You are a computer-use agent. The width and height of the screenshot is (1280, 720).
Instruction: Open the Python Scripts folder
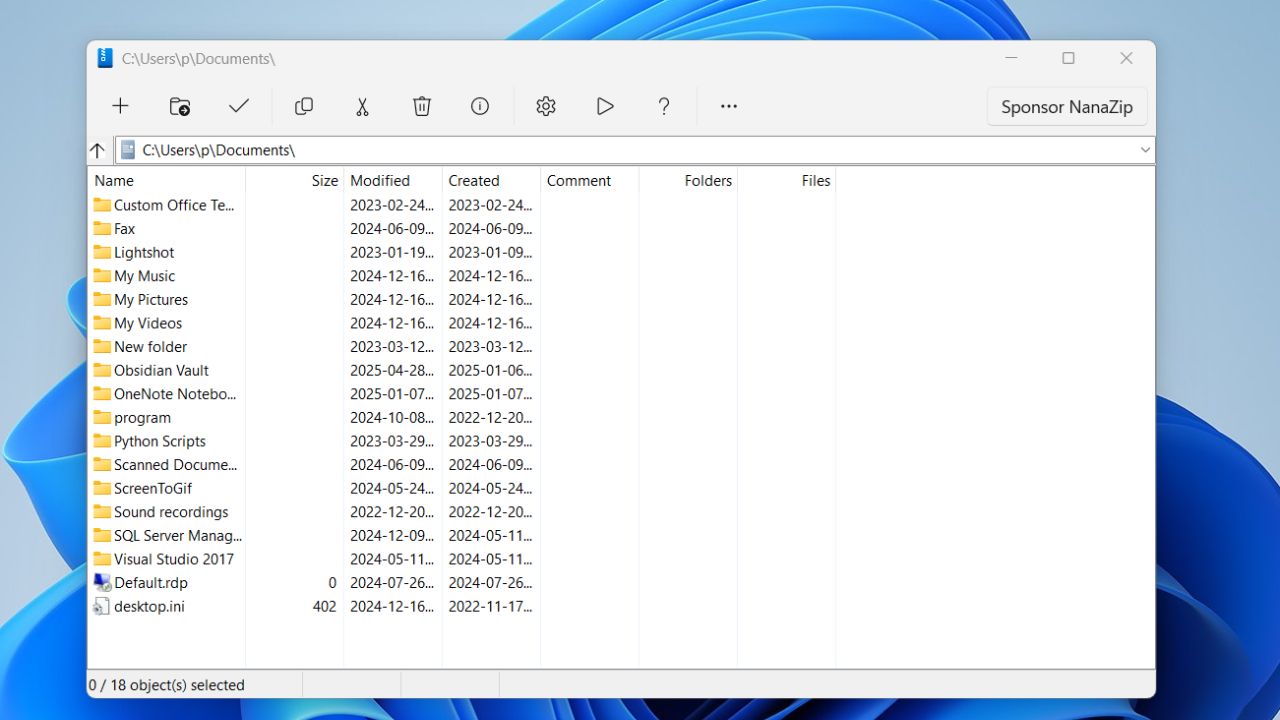tap(159, 441)
